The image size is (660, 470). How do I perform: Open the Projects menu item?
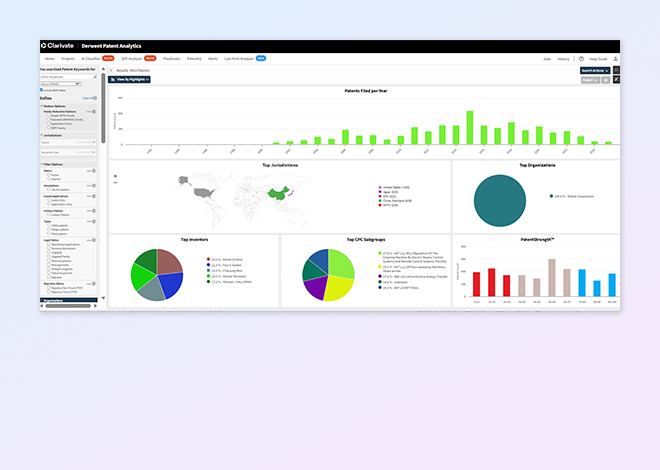pos(68,58)
